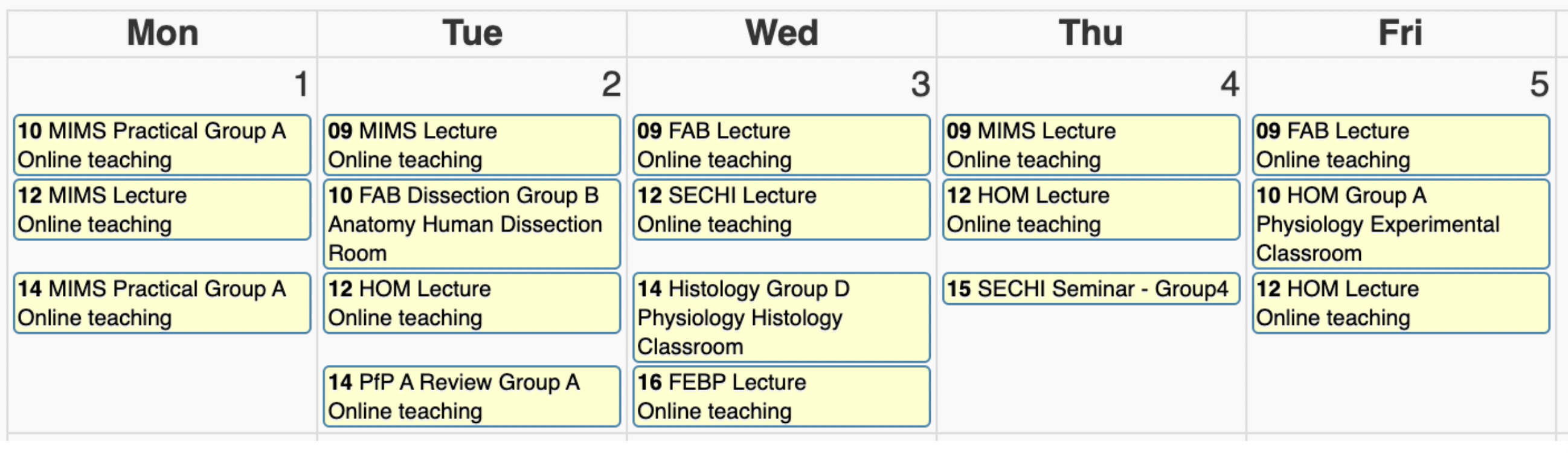
Task: Open Monday's 12:00 MIMS Lecture event
Action: tap(162, 210)
